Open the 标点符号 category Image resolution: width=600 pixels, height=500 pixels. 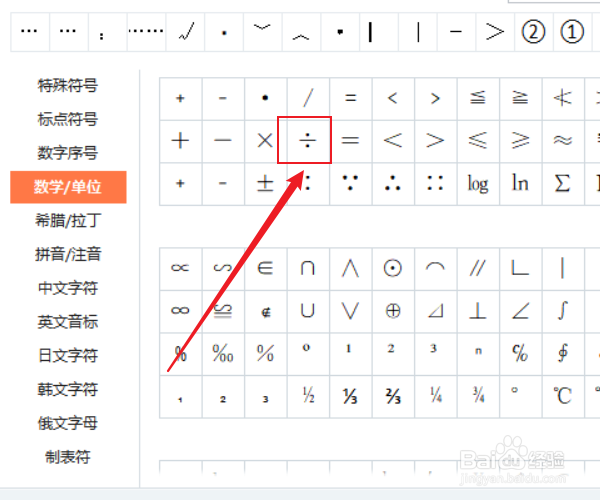pyautogui.click(x=68, y=119)
